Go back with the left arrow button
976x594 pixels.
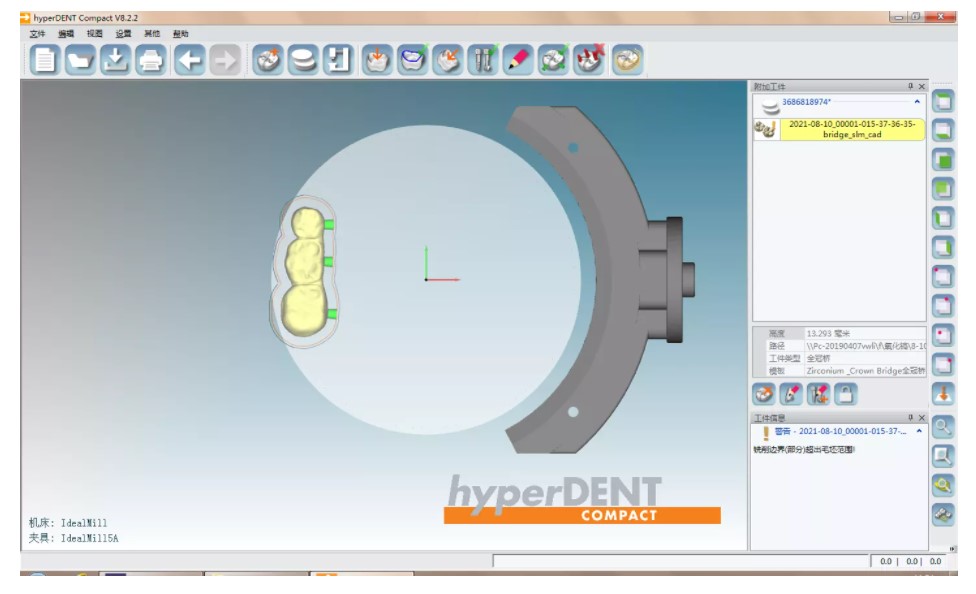pos(189,60)
